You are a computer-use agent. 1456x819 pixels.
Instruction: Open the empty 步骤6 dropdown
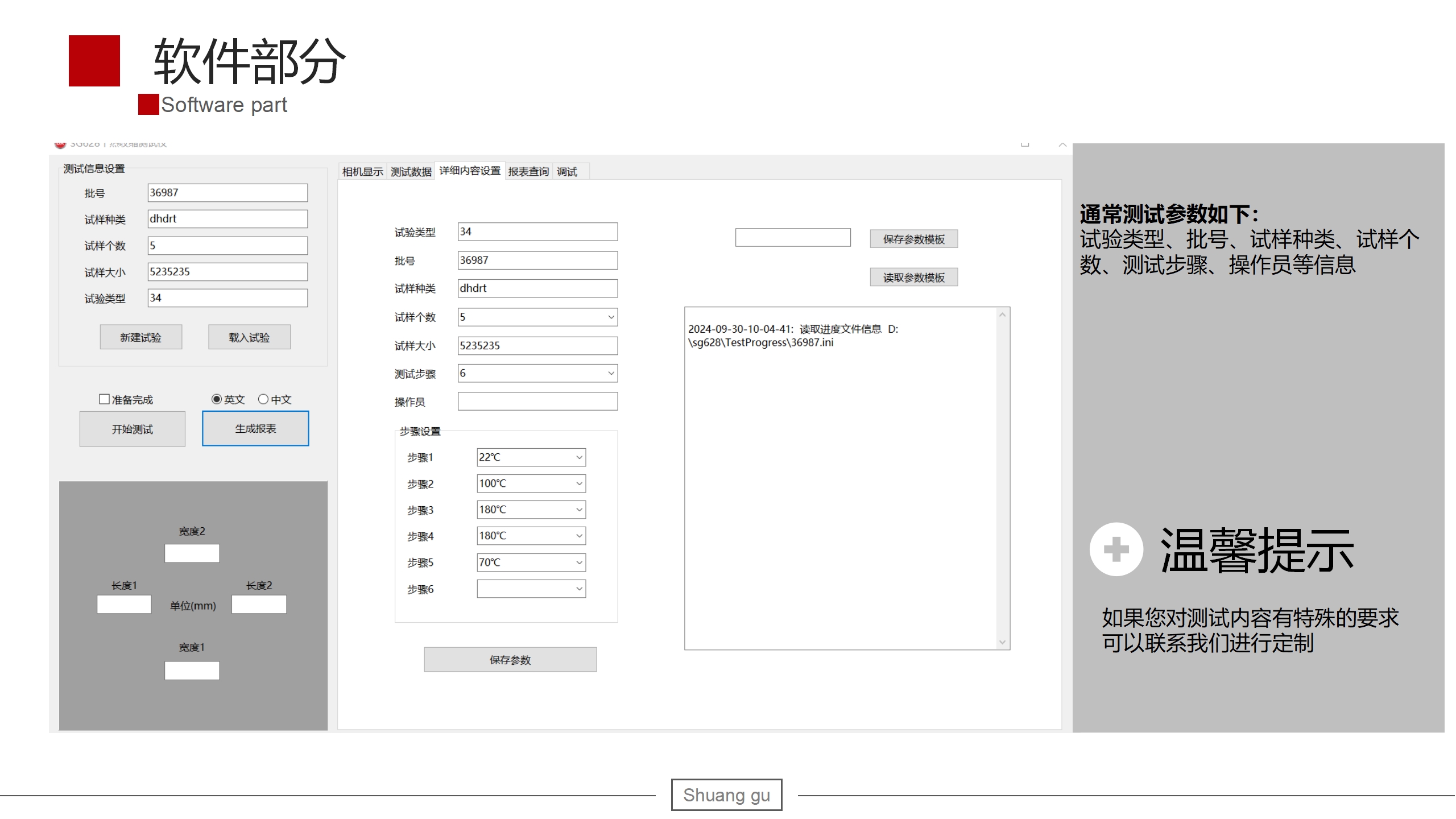579,589
